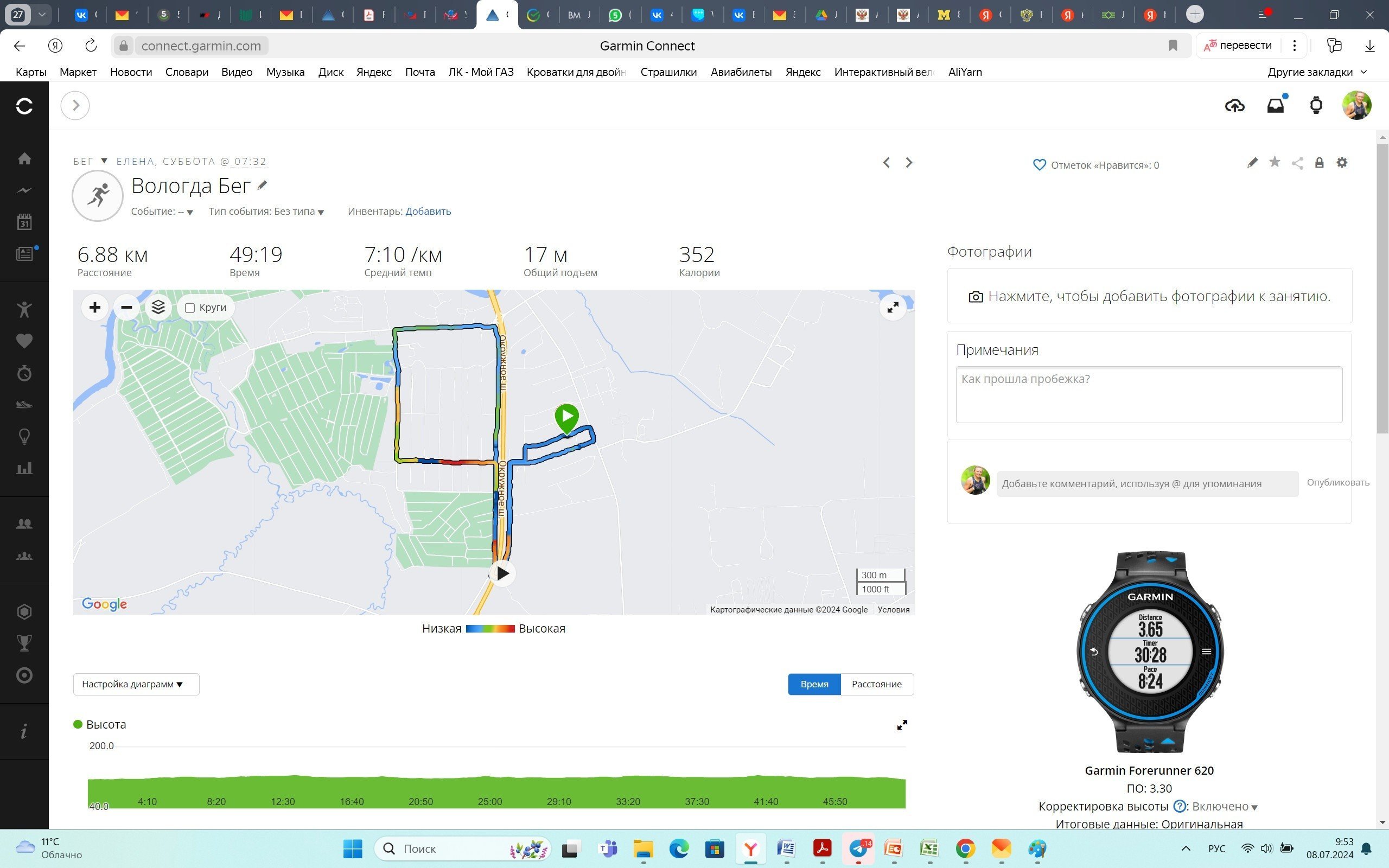The image size is (1389, 868).
Task: Open the Garmin Connect home dashboard icon
Action: coord(24,158)
